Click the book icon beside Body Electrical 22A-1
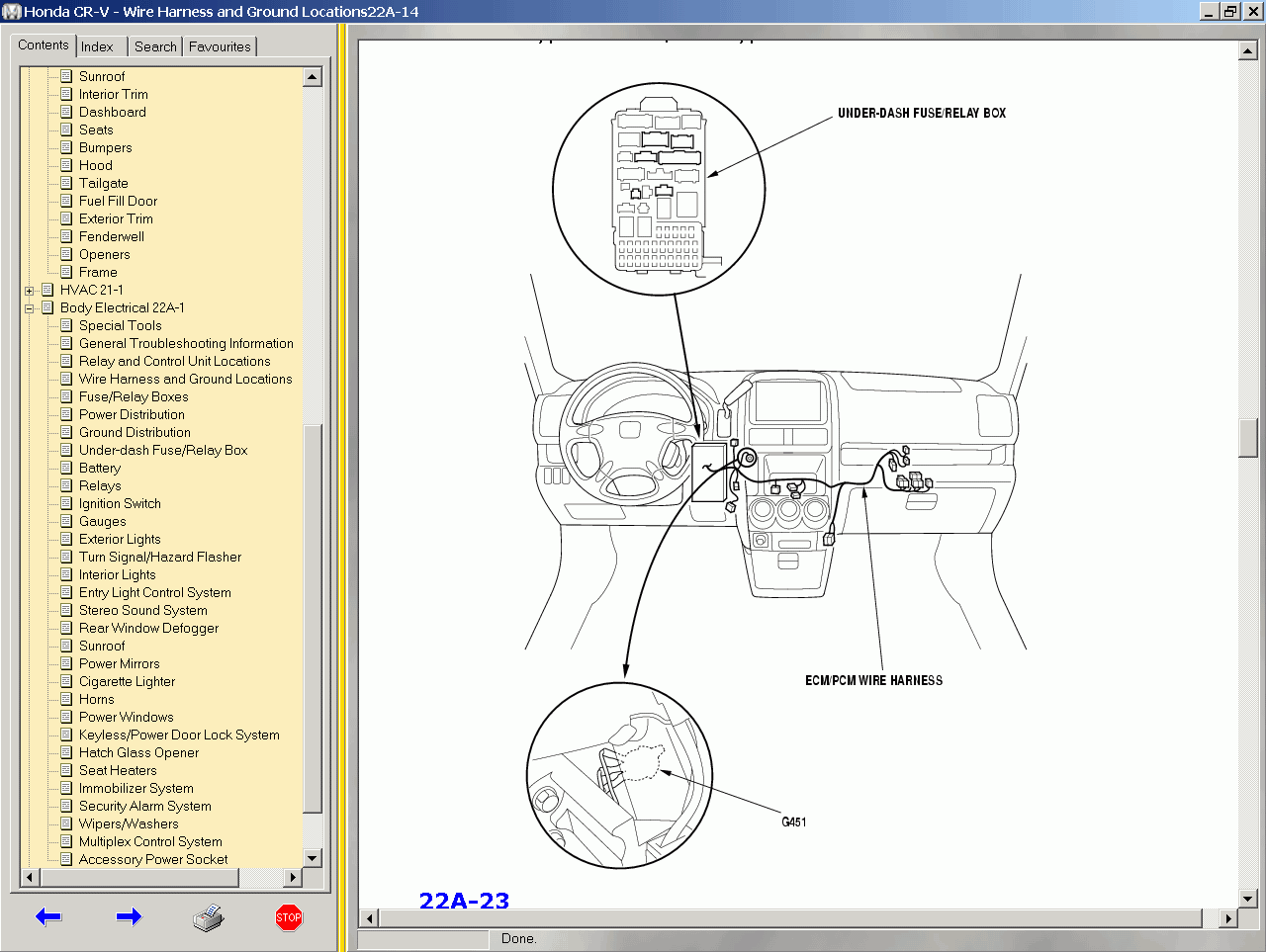This screenshot has height=952, width=1266. [47, 307]
